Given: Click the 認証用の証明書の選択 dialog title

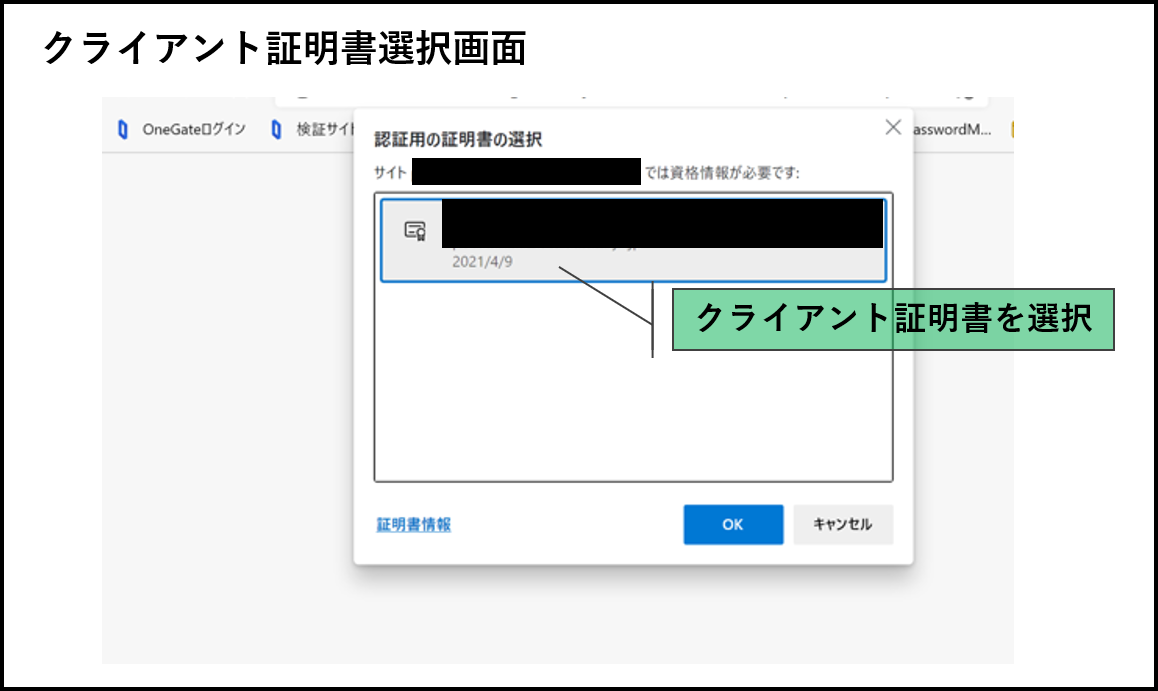Looking at the screenshot, I should pos(458,139).
